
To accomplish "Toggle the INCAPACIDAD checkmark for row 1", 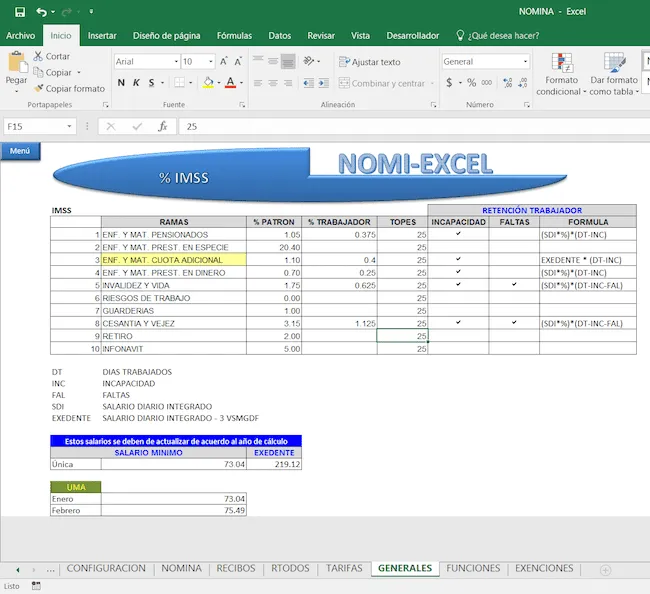I will pyautogui.click(x=458, y=234).
